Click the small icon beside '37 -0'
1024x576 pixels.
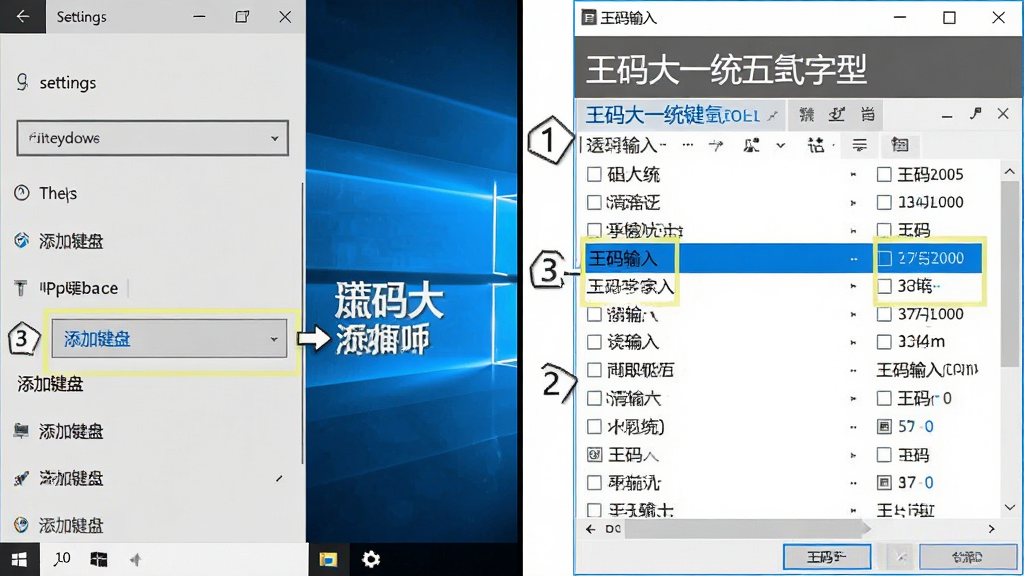[884, 483]
